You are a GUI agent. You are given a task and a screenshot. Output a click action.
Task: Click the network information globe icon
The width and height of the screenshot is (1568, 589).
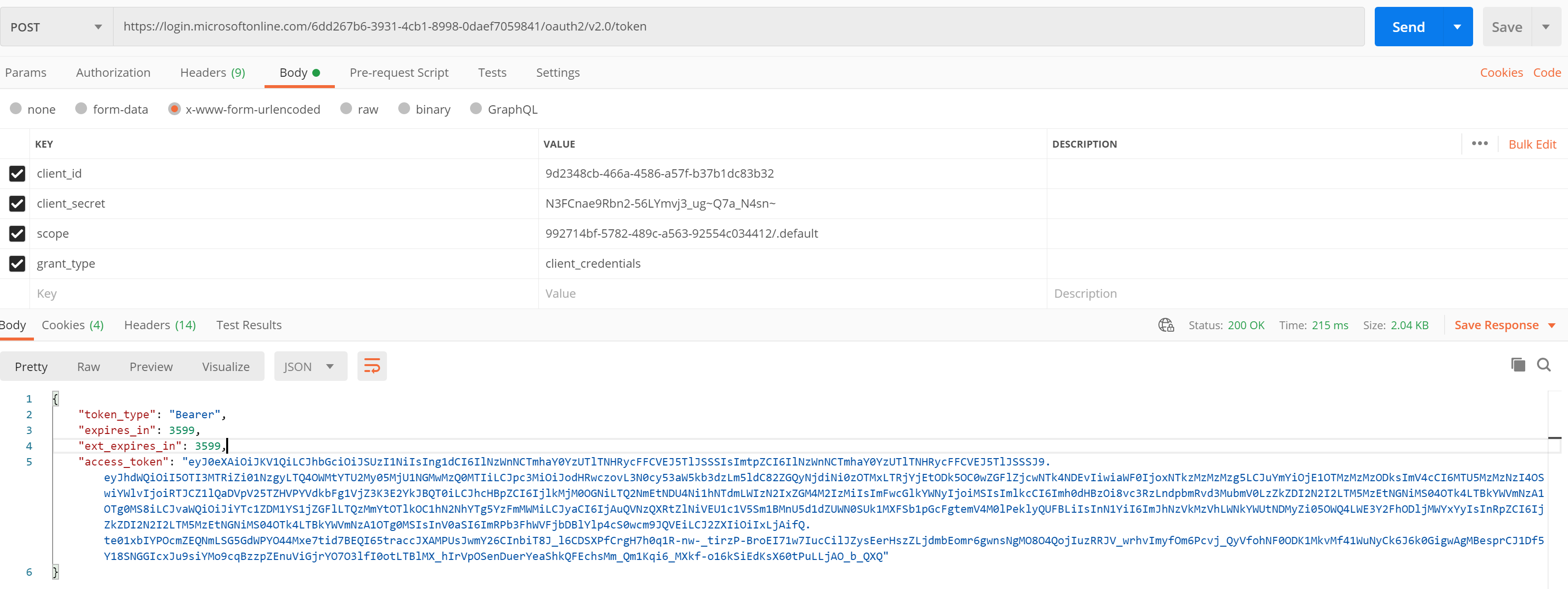1166,325
